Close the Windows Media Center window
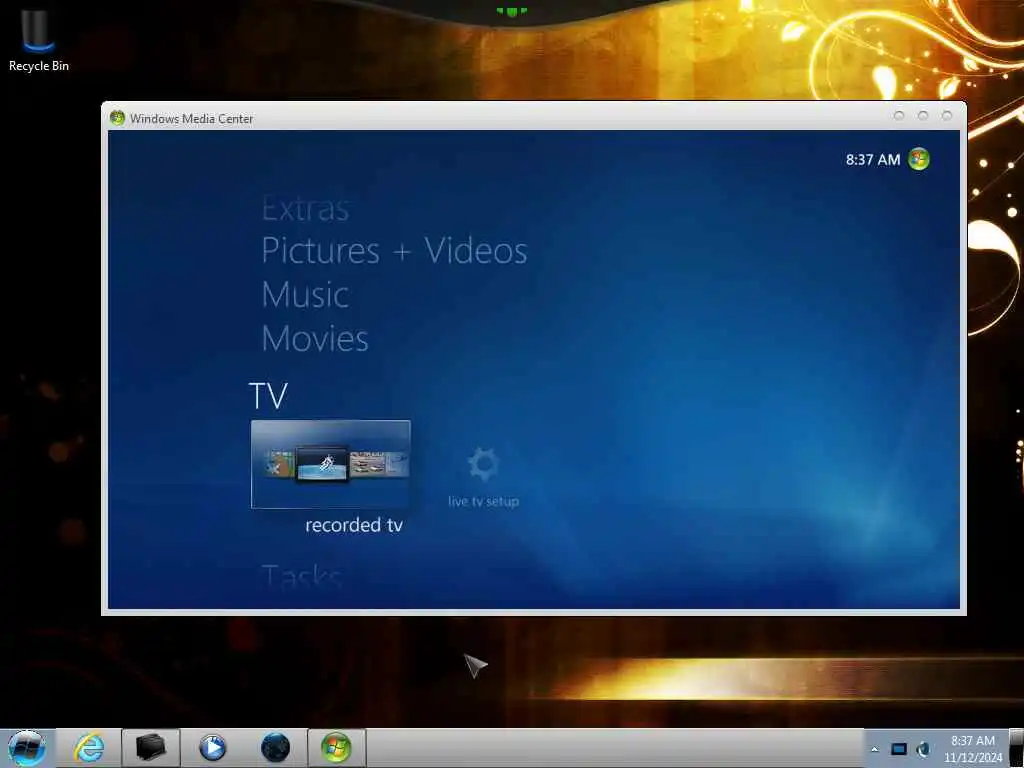Screen dimensions: 1024x768 947,116
